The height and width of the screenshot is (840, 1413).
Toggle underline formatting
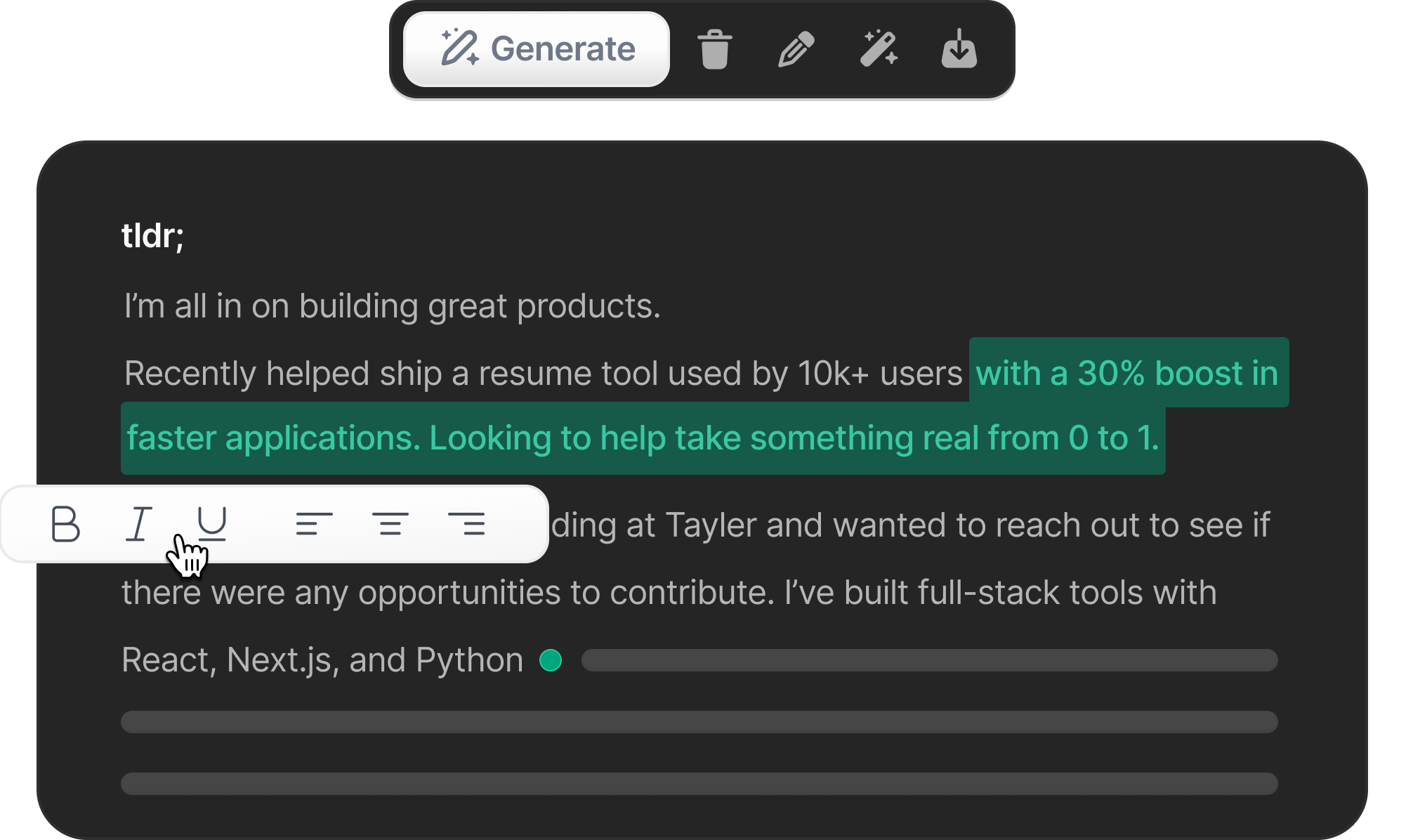pyautogui.click(x=212, y=524)
